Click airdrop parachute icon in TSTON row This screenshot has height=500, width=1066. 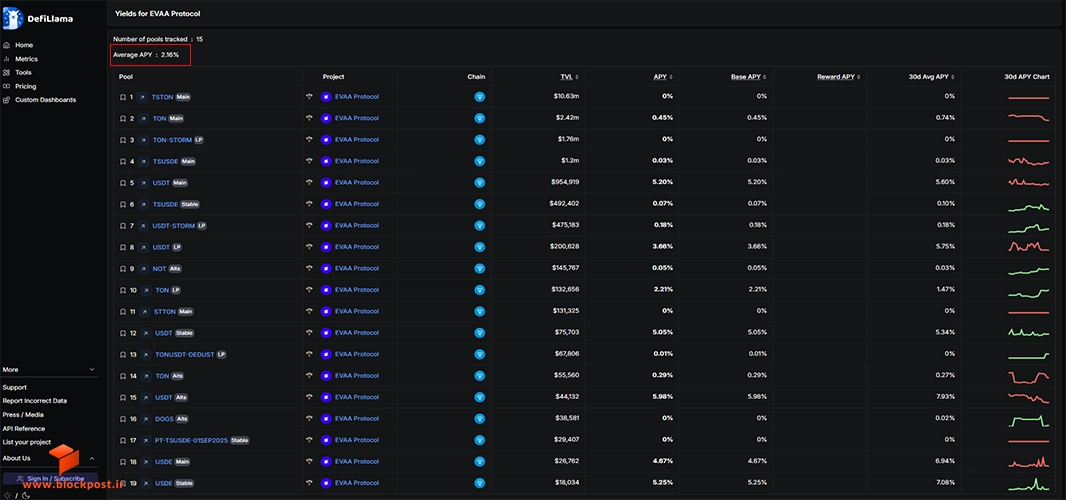(310, 97)
